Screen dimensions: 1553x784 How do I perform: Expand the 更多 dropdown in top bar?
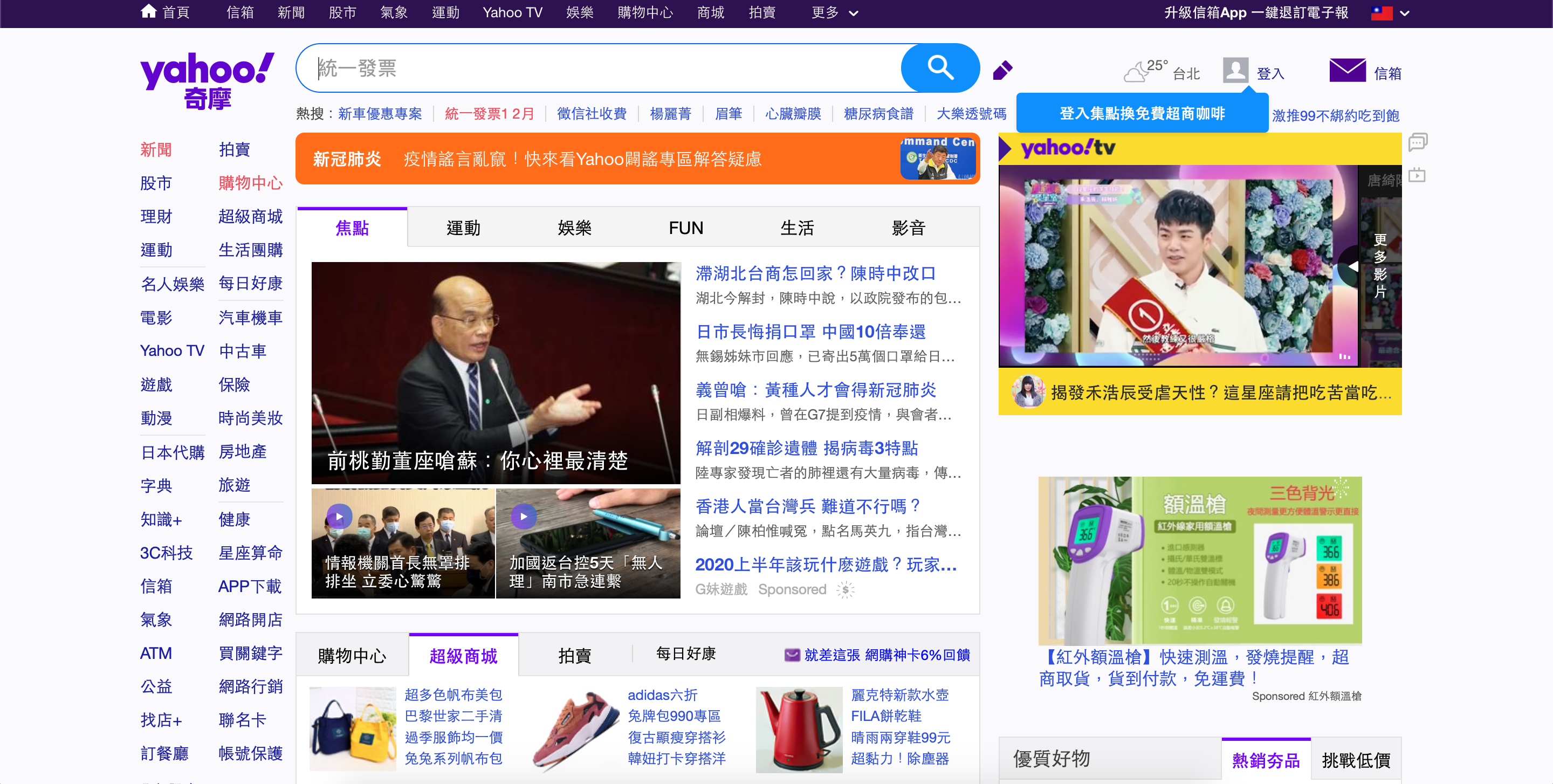[835, 12]
